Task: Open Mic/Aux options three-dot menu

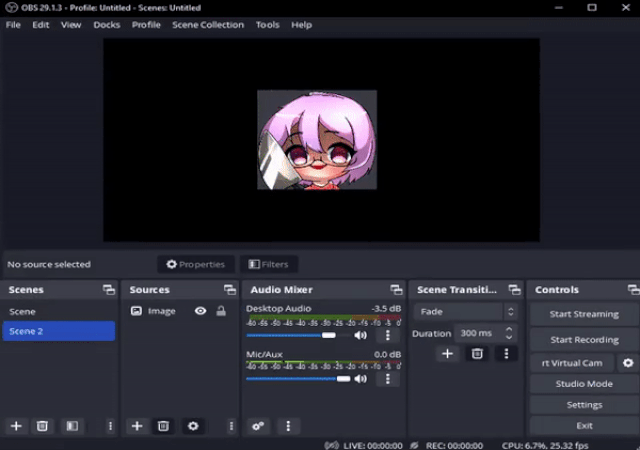Action: click(388, 379)
